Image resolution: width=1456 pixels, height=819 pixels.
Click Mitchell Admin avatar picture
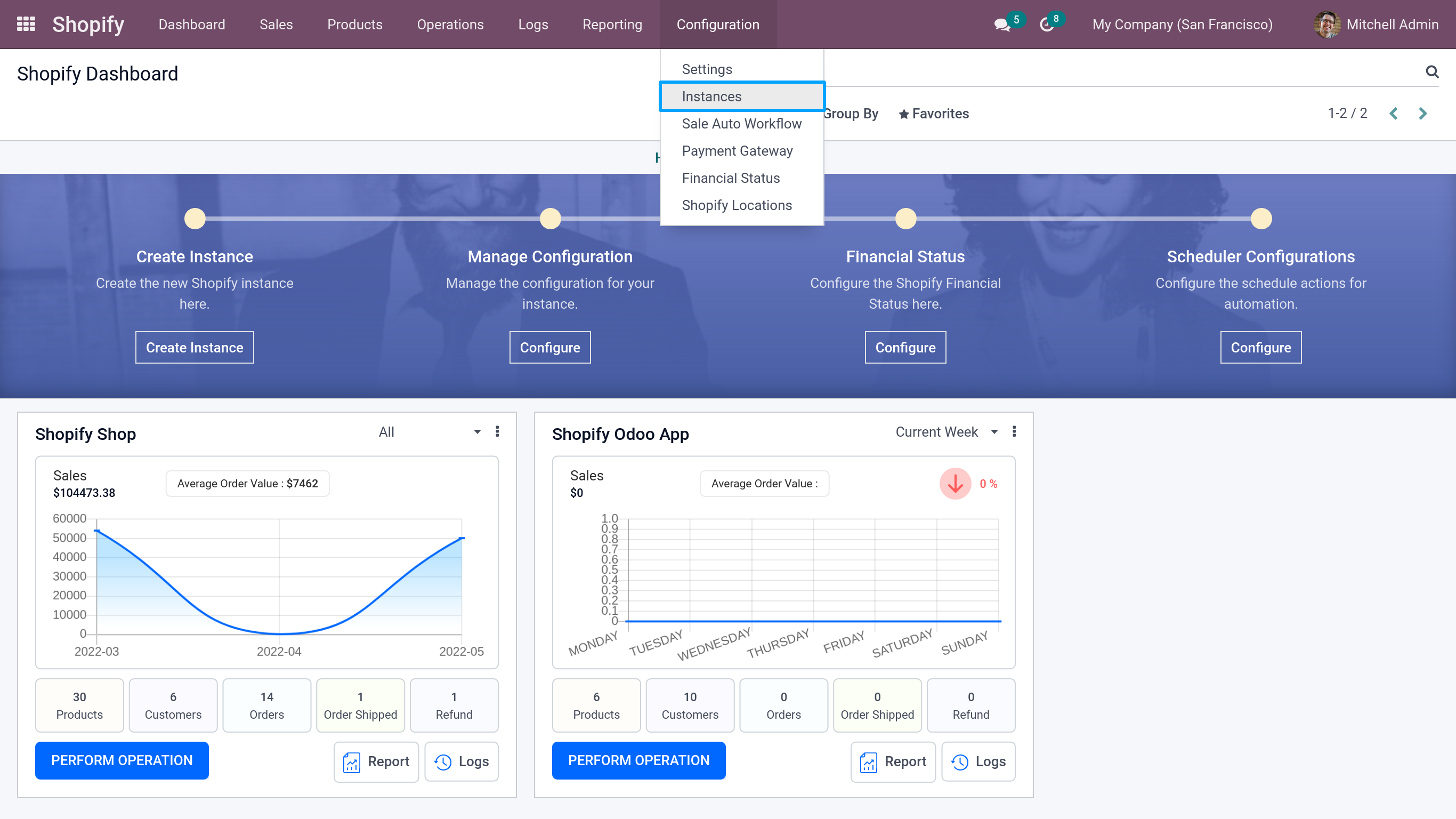(x=1326, y=25)
